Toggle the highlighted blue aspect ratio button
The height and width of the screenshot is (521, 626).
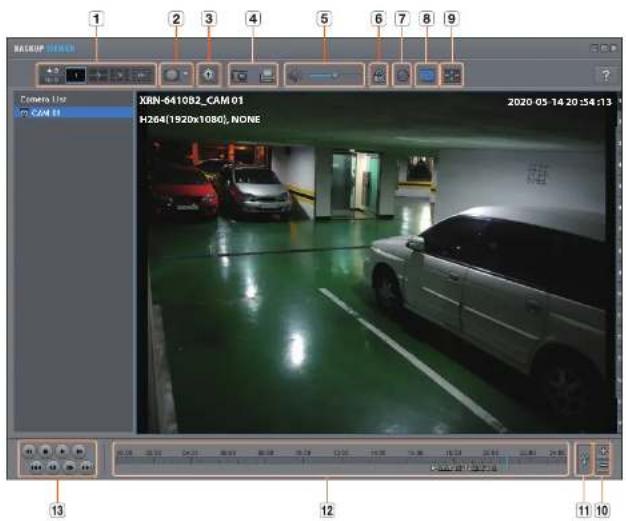click(426, 75)
